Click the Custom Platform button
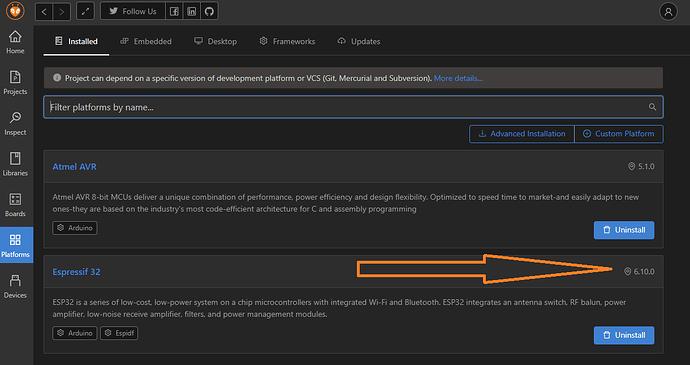This screenshot has width=690, height=365. click(x=619, y=134)
